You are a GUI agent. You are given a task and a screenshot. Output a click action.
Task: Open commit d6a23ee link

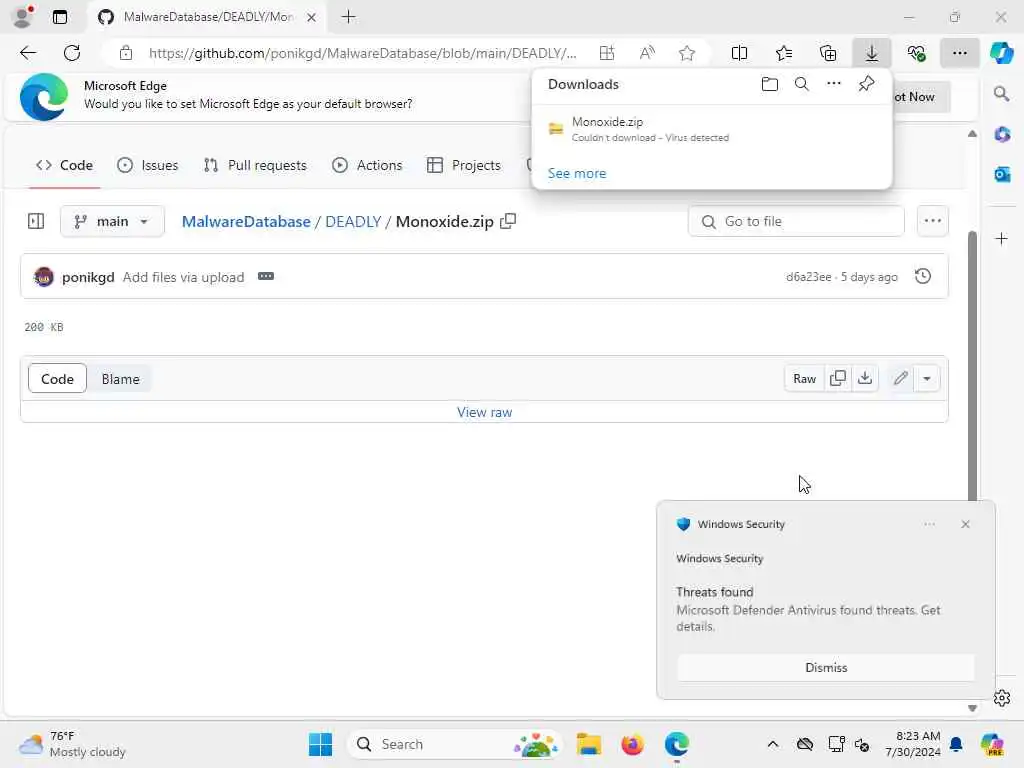tap(808, 277)
